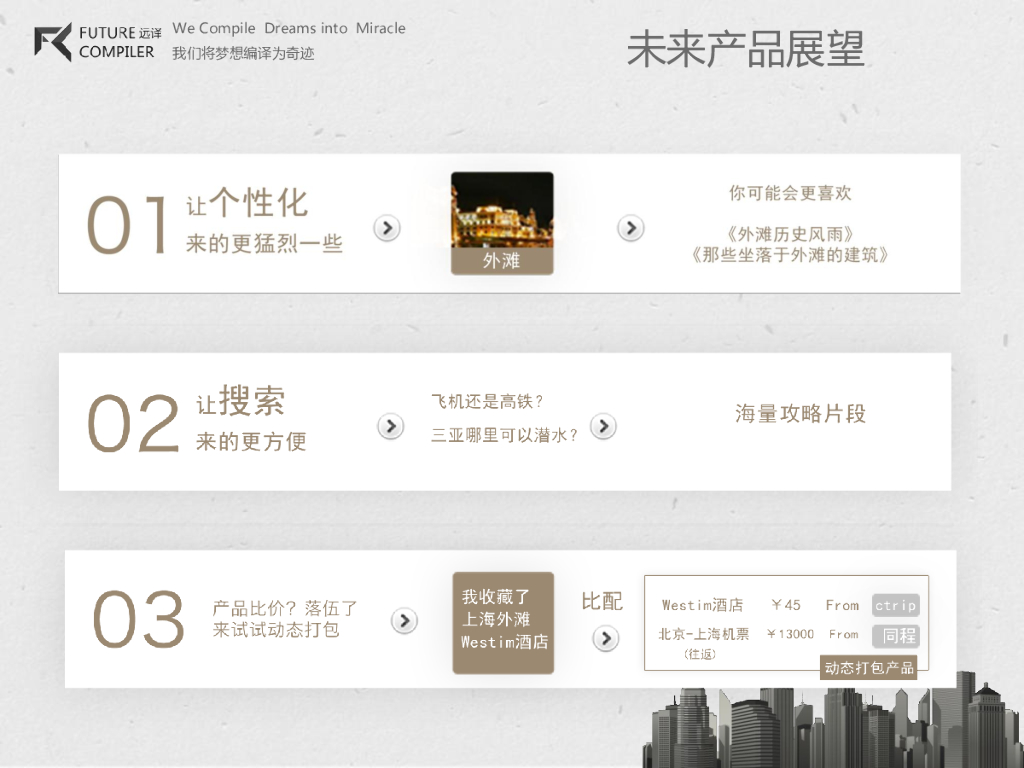Image resolution: width=1024 pixels, height=768 pixels.
Task: Click the arrow after 来的更方便
Action: [x=391, y=426]
